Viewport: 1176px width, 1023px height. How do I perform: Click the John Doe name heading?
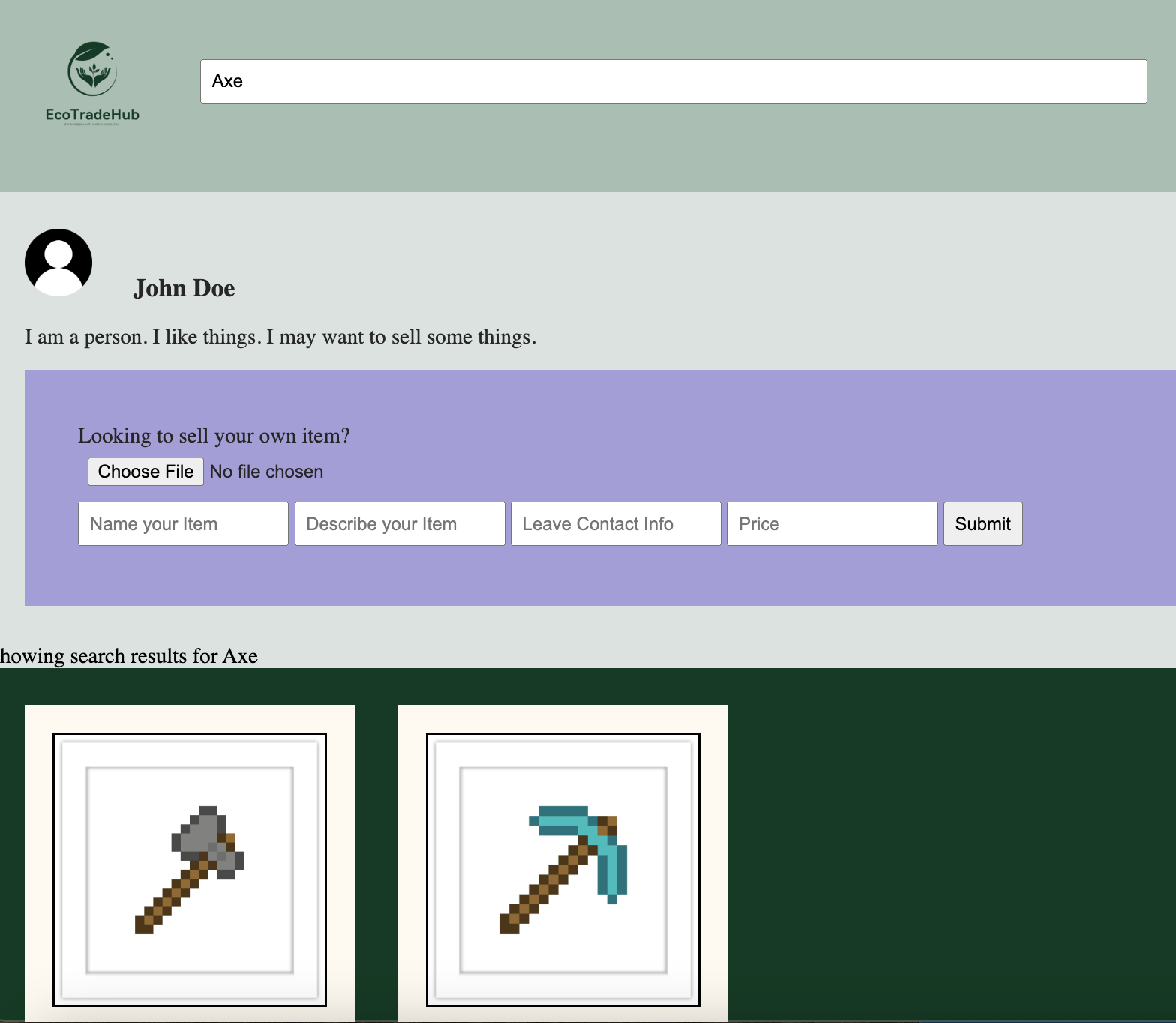pyautogui.click(x=184, y=288)
